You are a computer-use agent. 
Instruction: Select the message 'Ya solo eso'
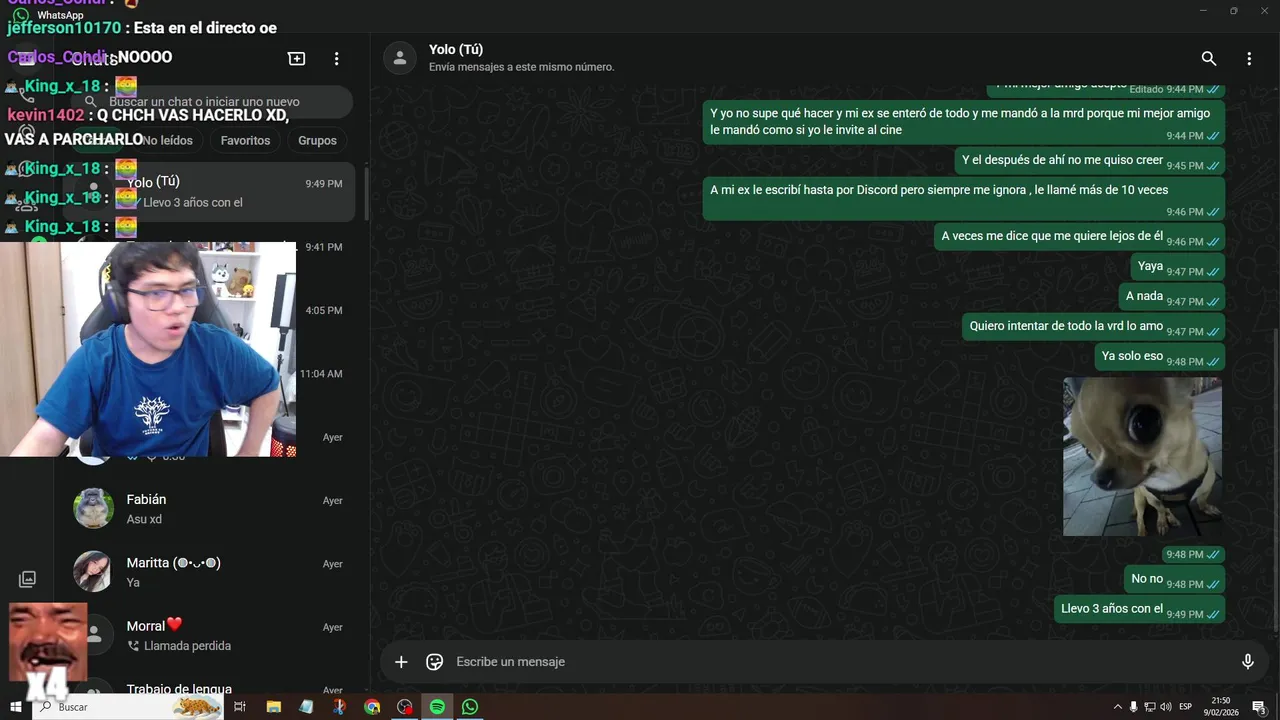[x=1159, y=357]
